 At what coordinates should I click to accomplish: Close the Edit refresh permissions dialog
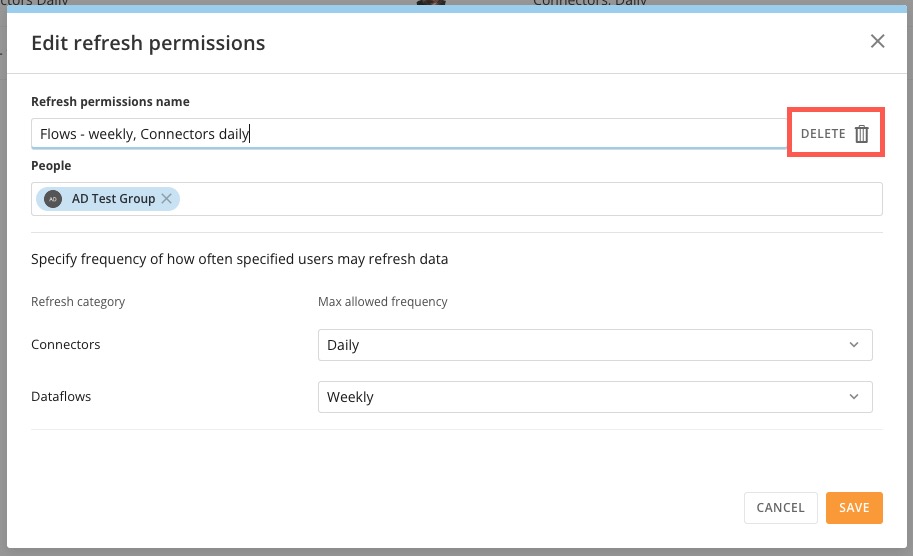coord(877,41)
